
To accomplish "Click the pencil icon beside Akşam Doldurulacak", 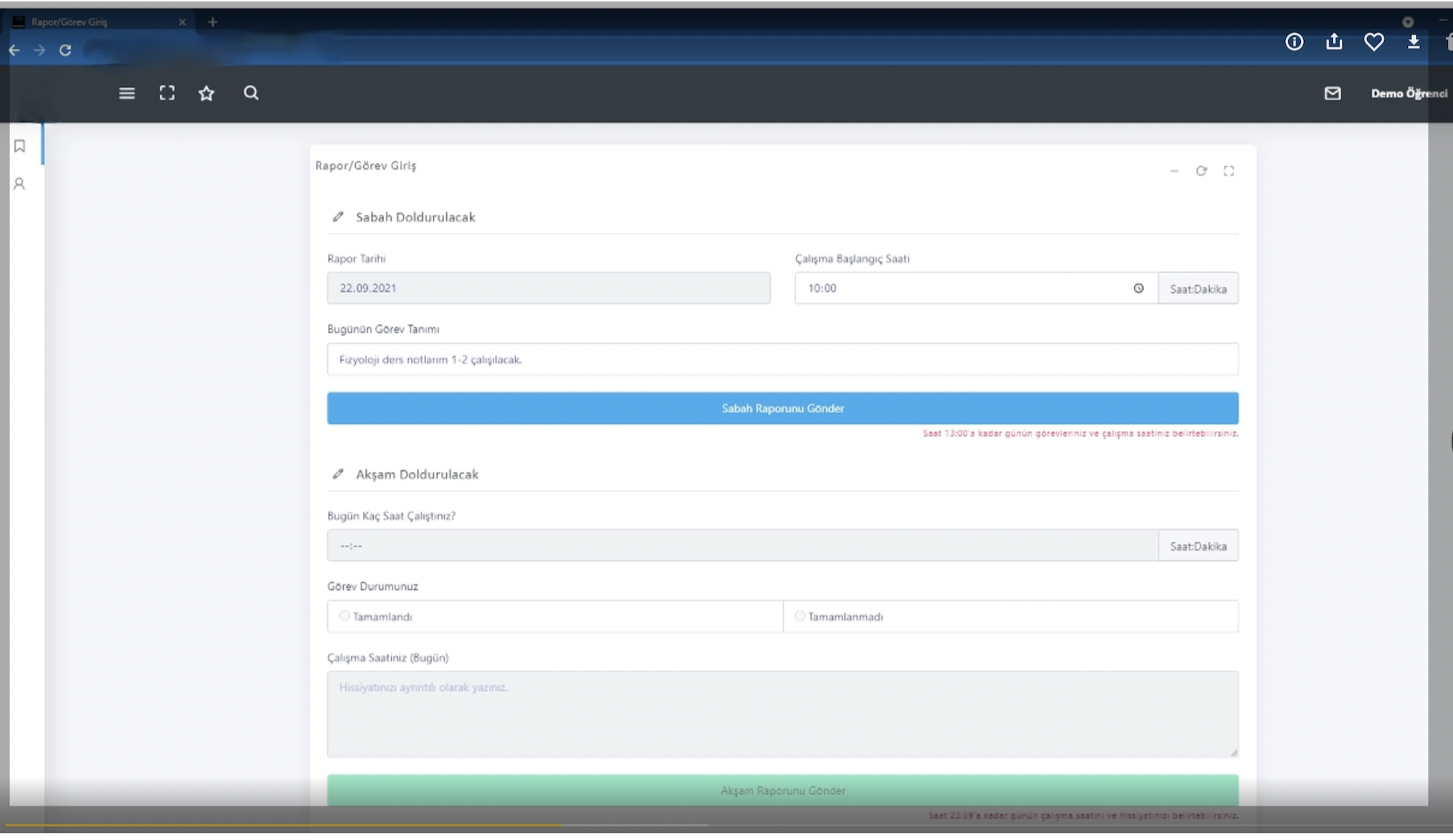I will pos(339,475).
